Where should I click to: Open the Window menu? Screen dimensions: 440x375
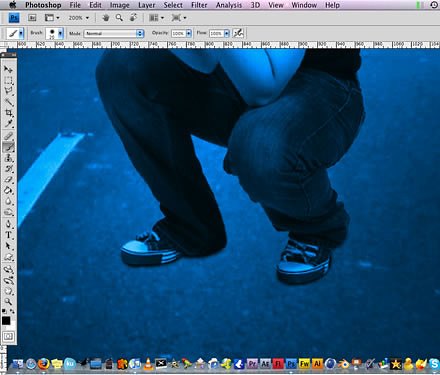tap(304, 5)
